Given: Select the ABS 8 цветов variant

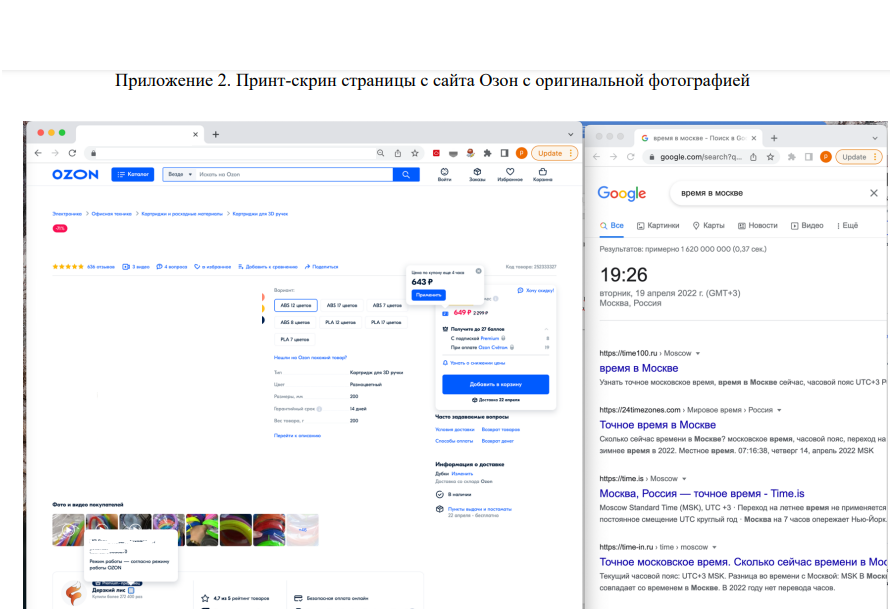Looking at the screenshot, I should pos(295,322).
